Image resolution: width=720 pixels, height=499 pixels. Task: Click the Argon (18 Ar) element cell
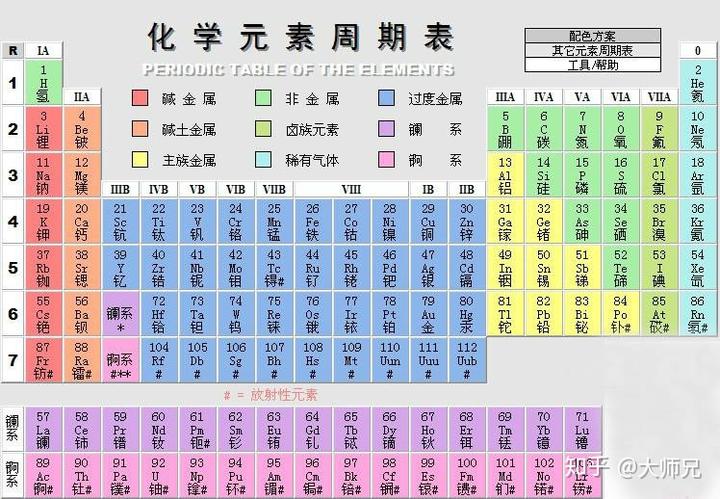tap(698, 175)
